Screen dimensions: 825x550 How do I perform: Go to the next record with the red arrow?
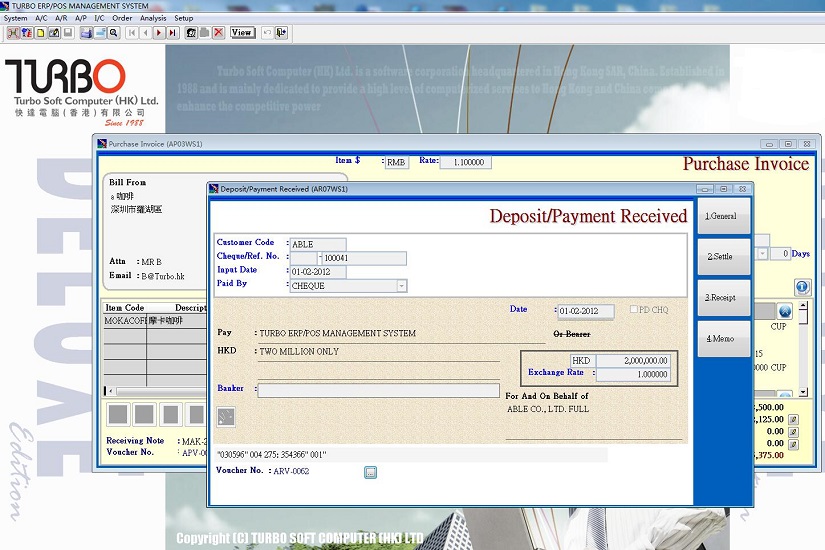[x=159, y=33]
